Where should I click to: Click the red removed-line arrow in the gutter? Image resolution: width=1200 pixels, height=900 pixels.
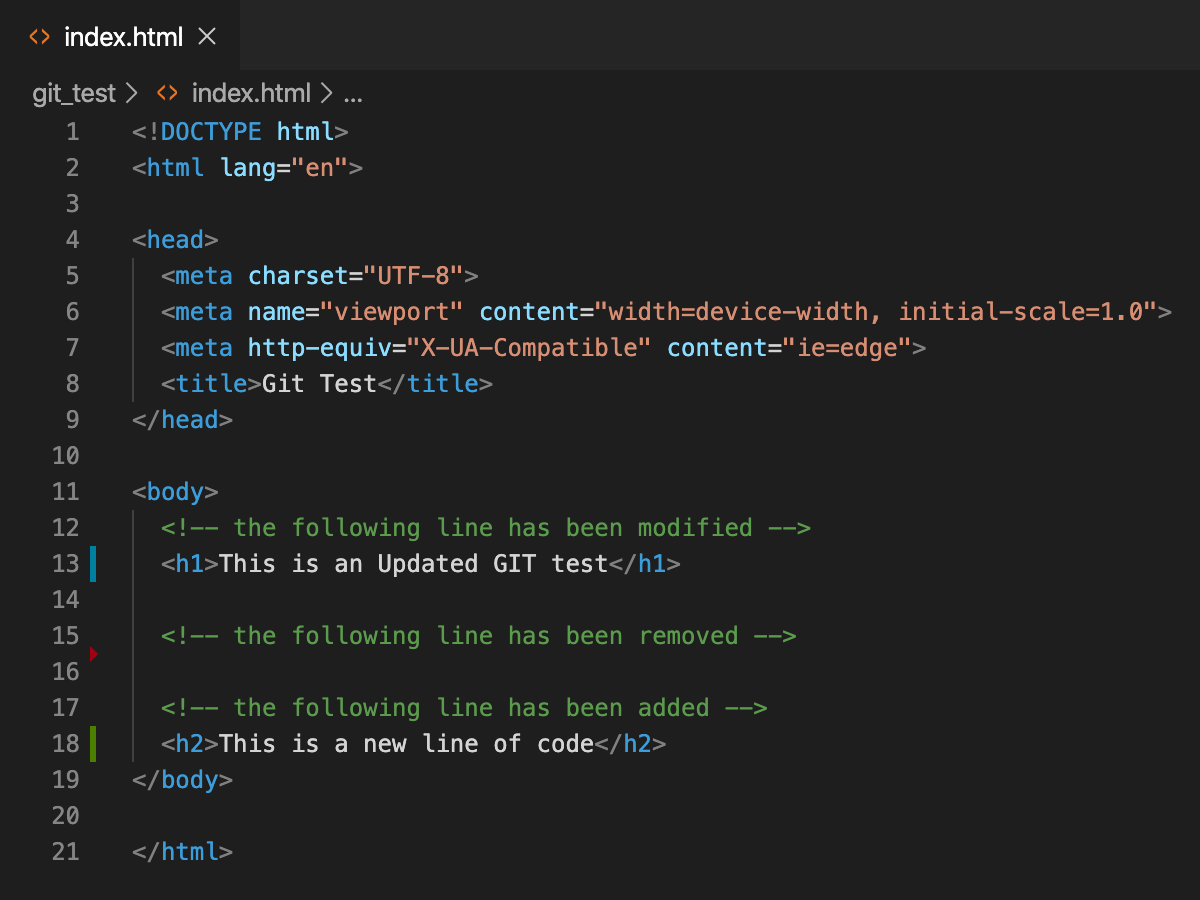[x=93, y=653]
